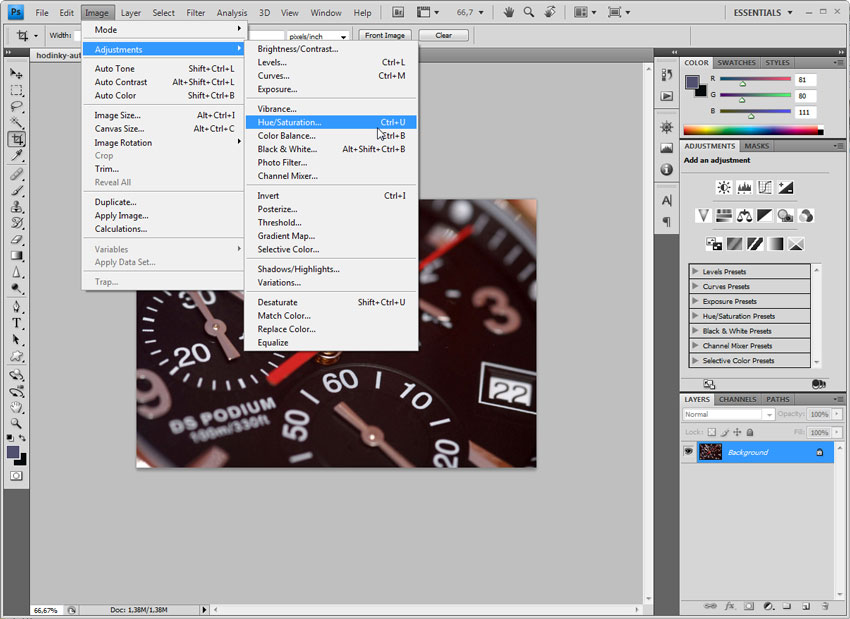Click the Front Image button

[385, 35]
